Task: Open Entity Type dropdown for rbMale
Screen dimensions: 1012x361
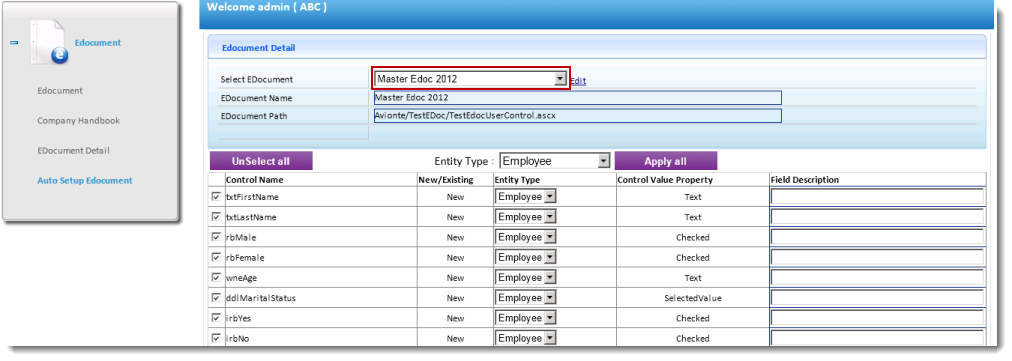Action: 525,237
